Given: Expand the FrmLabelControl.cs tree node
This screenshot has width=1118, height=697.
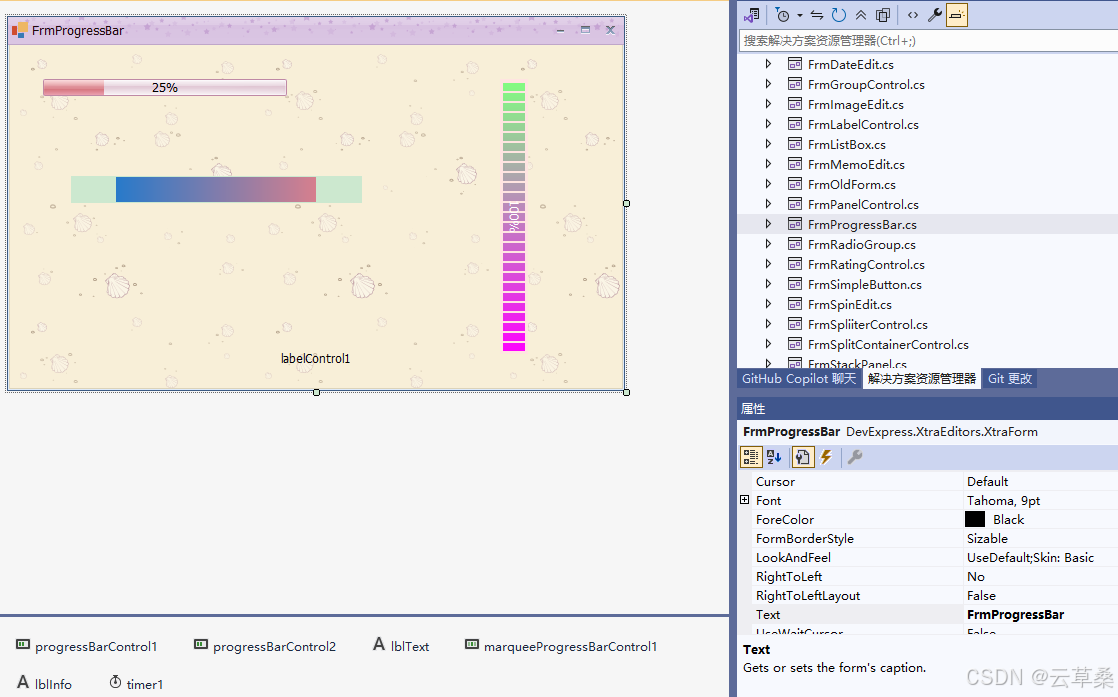Looking at the screenshot, I should click(768, 123).
